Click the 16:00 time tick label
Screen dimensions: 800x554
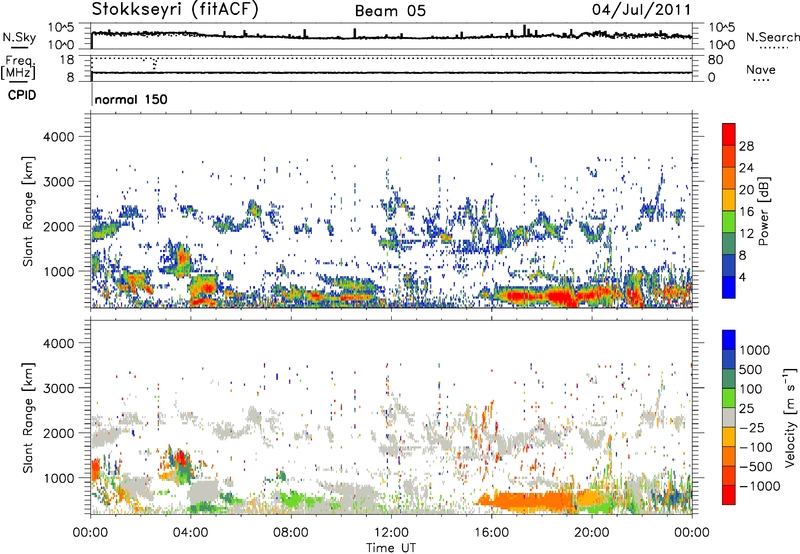coord(491,533)
